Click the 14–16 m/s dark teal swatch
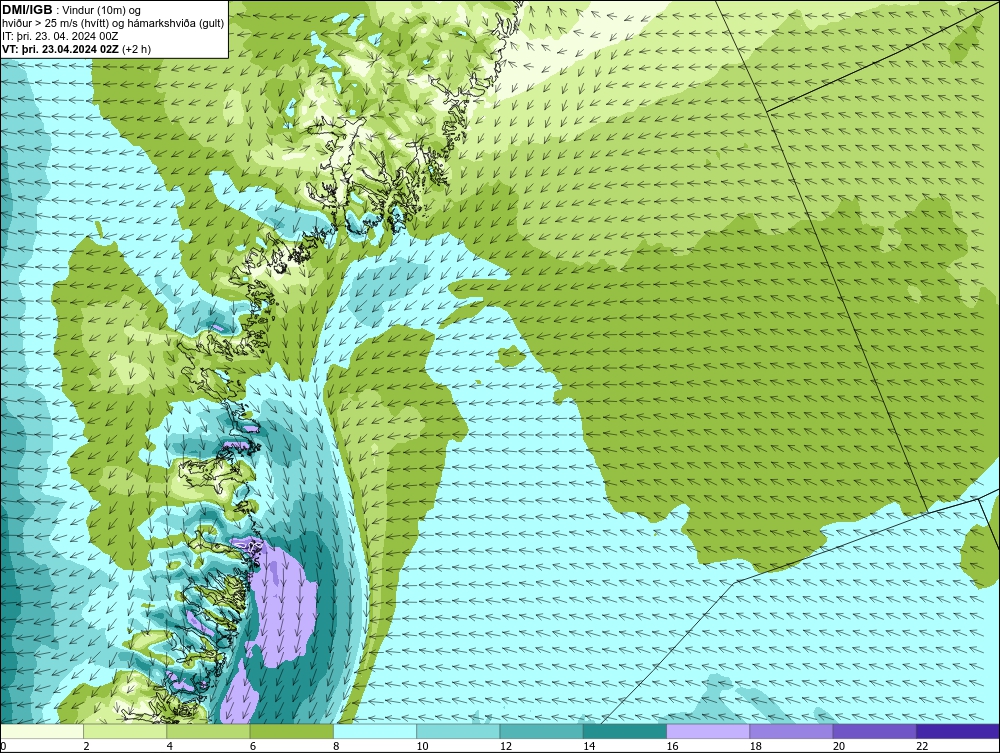 tap(624, 731)
